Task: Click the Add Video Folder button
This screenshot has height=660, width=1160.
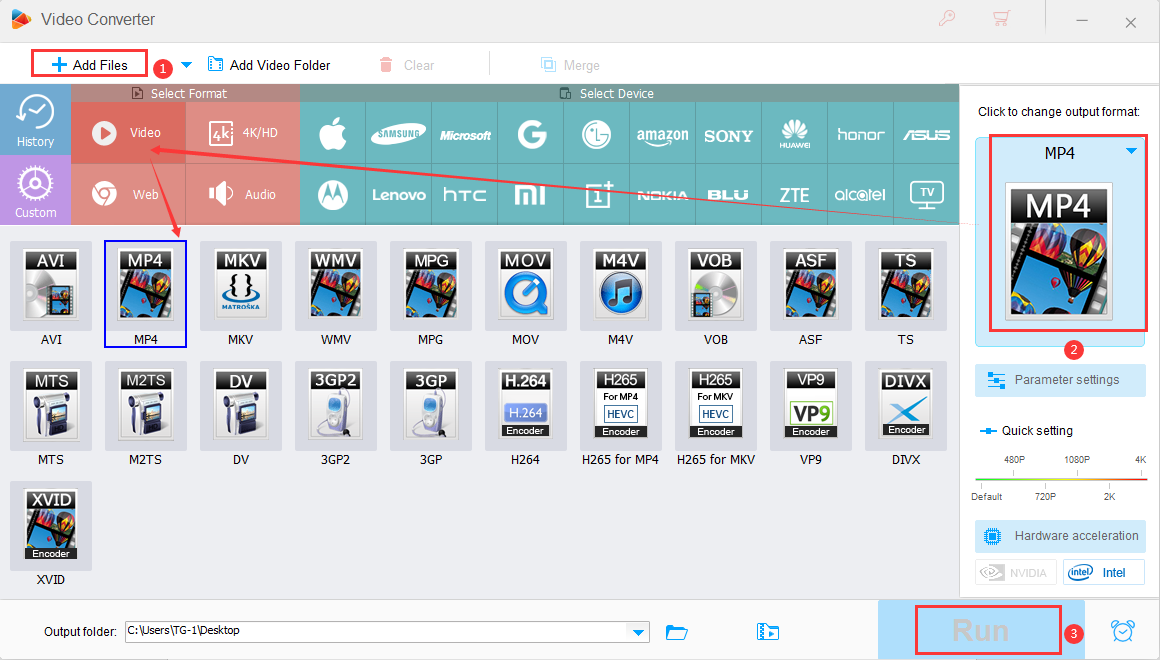Action: [x=269, y=65]
